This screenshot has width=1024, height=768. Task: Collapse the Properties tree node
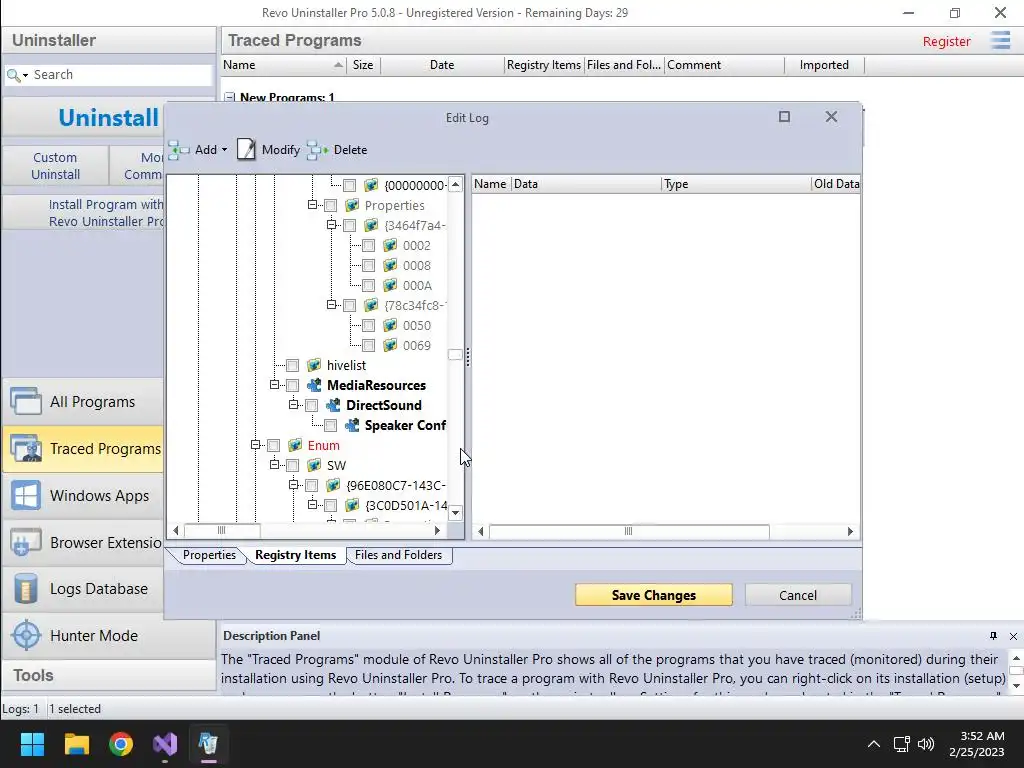(x=312, y=204)
